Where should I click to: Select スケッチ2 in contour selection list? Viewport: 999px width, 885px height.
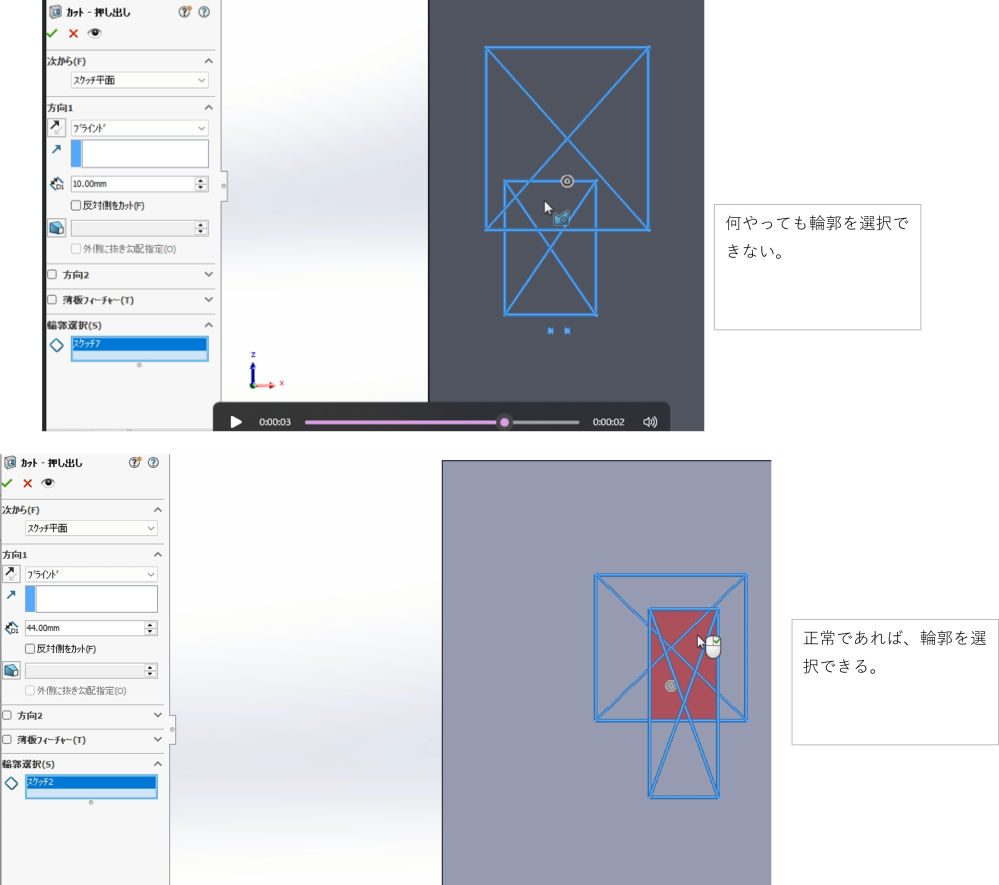click(91, 782)
